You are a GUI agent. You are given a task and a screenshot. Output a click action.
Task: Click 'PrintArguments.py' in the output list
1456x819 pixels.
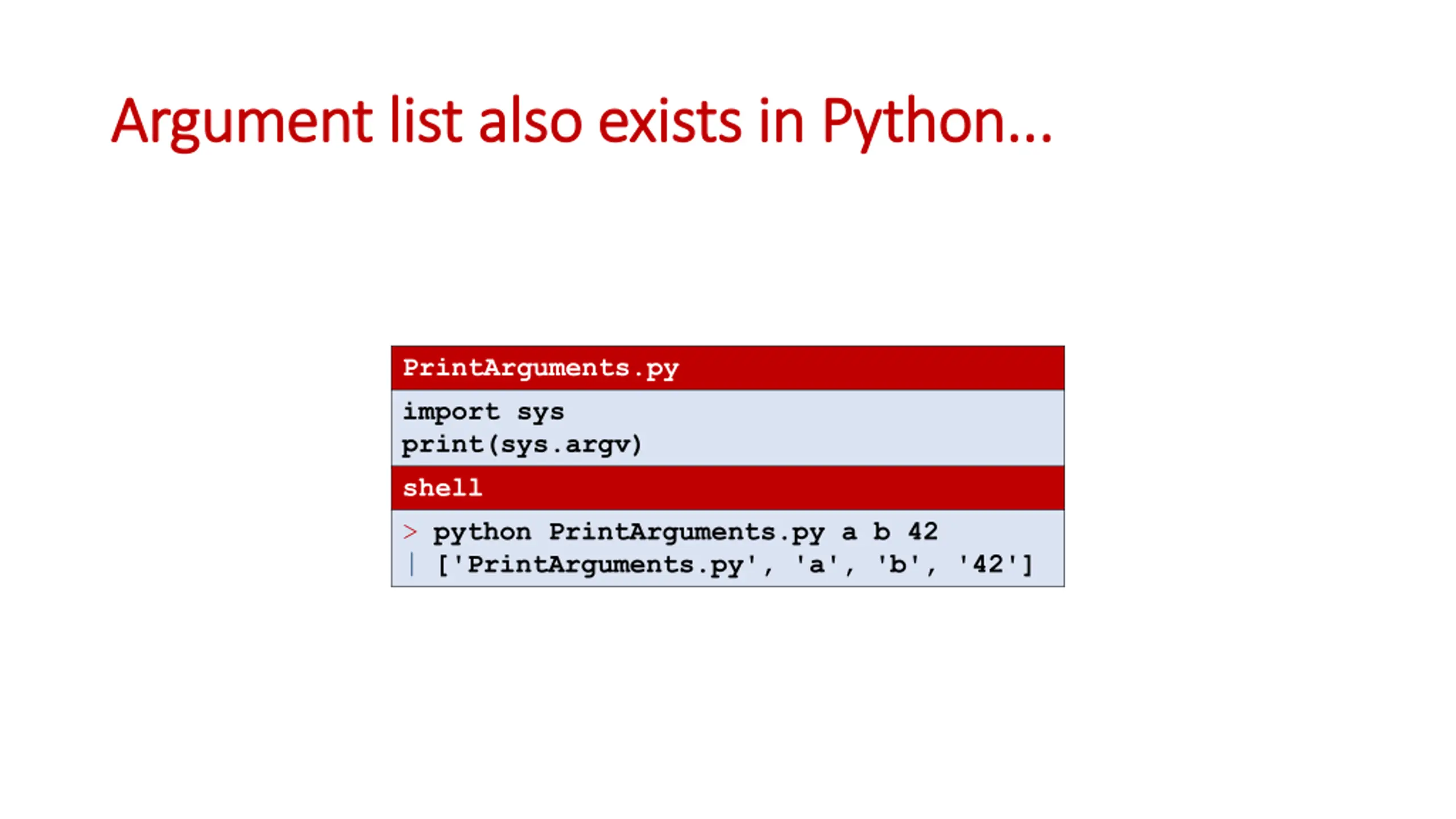605,565
